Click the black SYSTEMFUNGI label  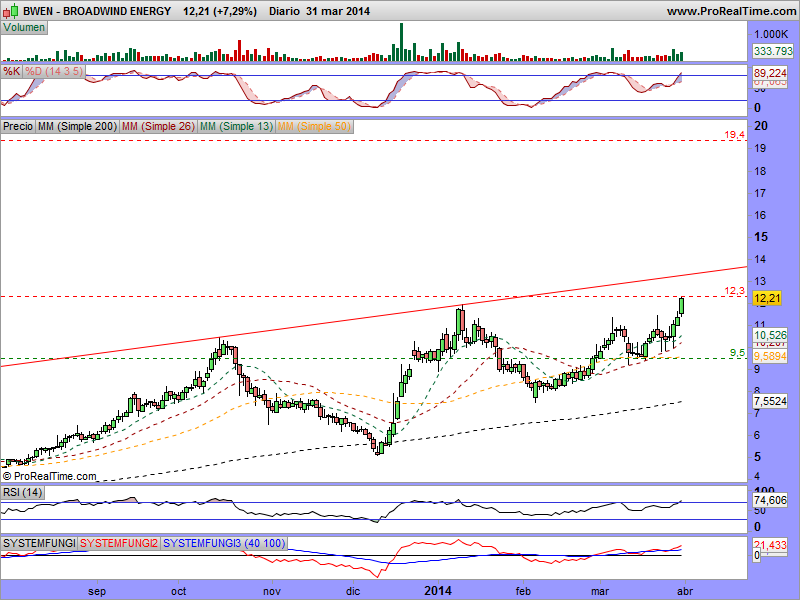click(39, 543)
